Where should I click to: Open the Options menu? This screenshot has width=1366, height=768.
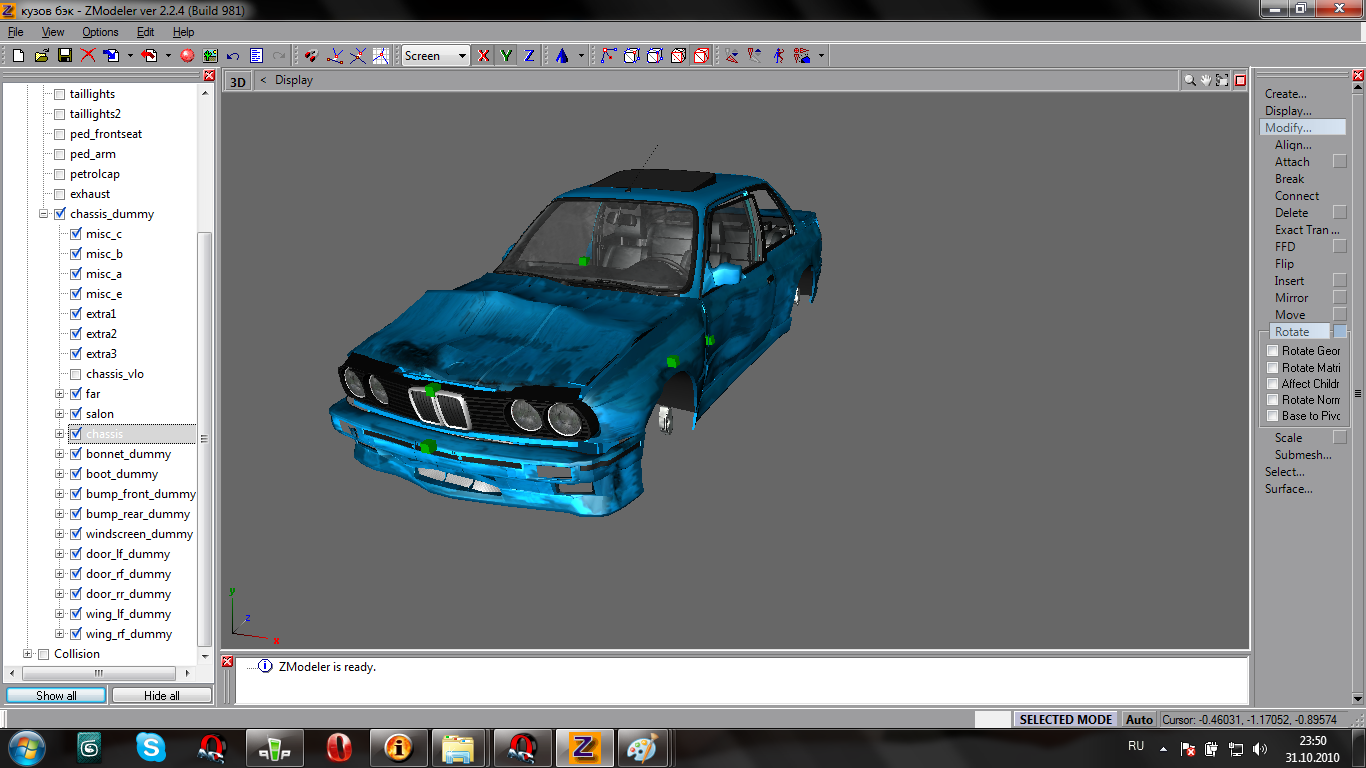click(100, 32)
